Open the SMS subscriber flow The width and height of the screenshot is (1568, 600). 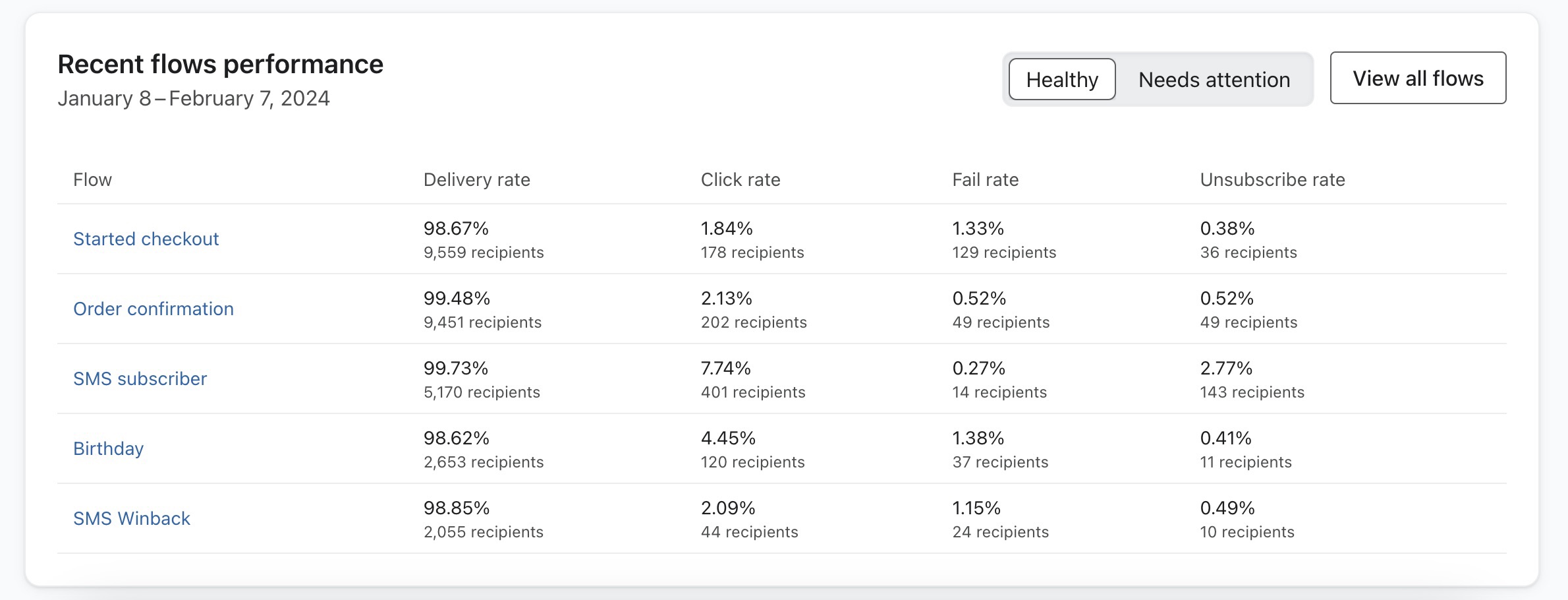140,378
